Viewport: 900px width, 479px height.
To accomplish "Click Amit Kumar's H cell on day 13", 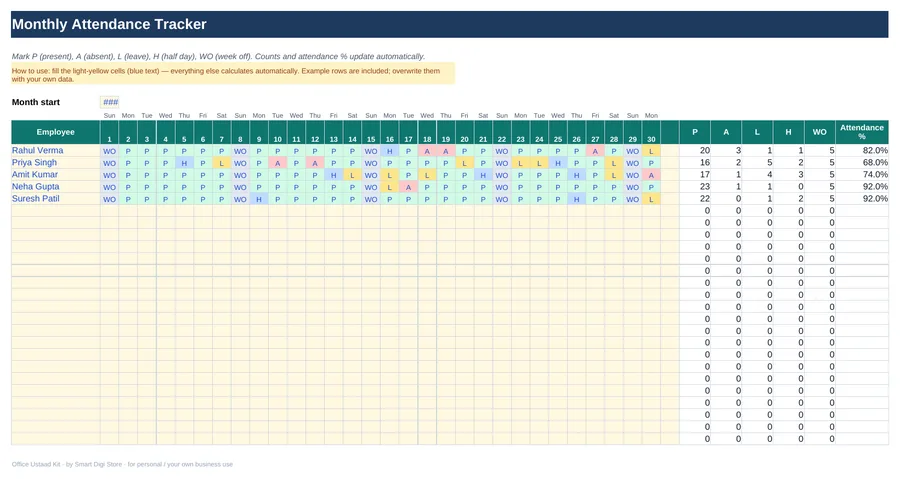I will pyautogui.click(x=333, y=175).
